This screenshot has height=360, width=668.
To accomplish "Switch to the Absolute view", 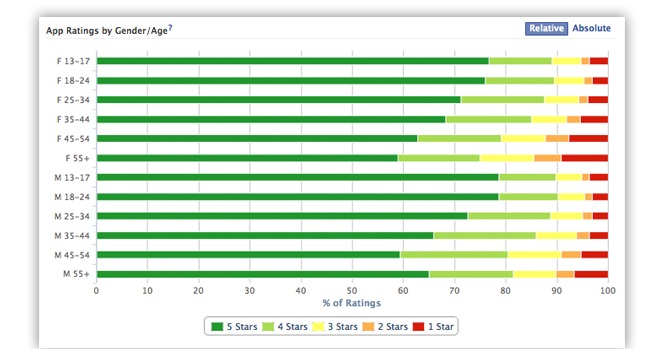I will pyautogui.click(x=591, y=28).
